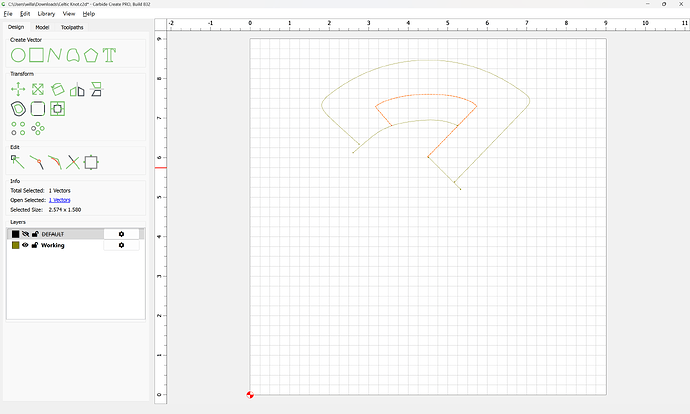Click the olive color swatch of Working layer
The height and width of the screenshot is (414, 690).
click(15, 245)
